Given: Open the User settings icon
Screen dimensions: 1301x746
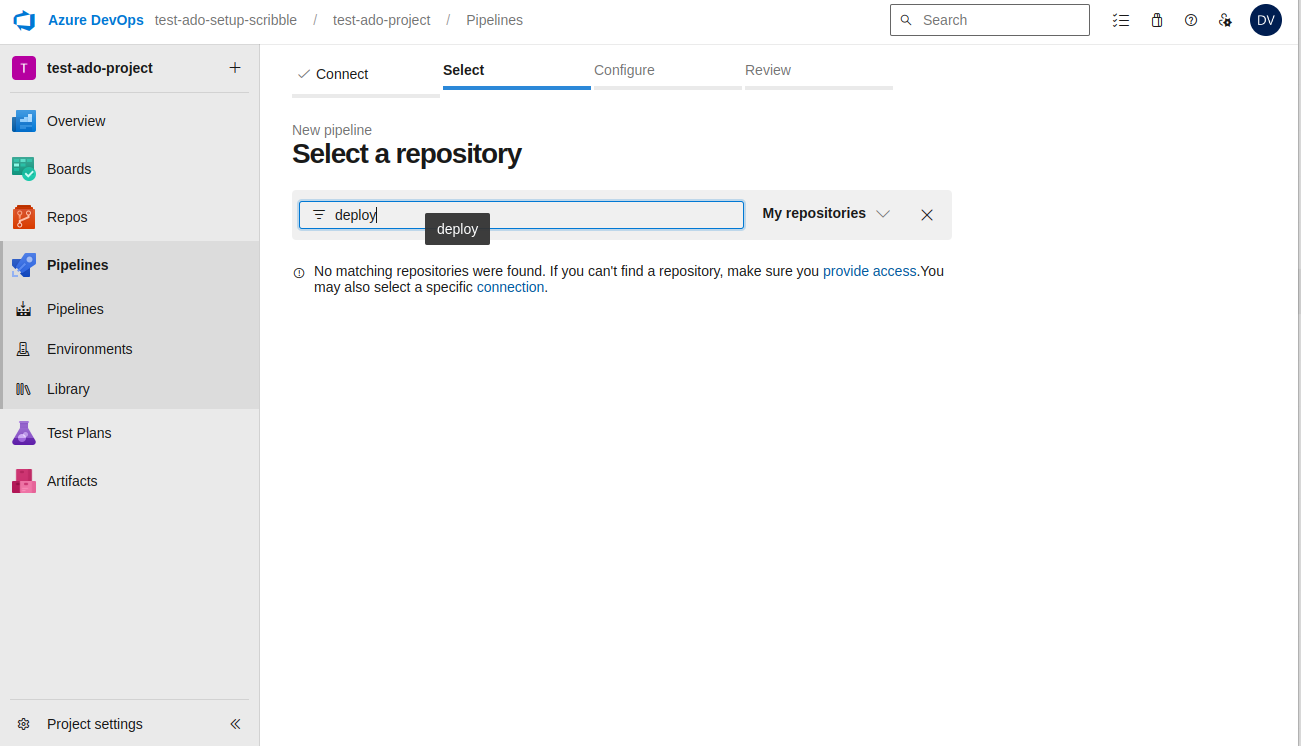Looking at the screenshot, I should [1225, 20].
